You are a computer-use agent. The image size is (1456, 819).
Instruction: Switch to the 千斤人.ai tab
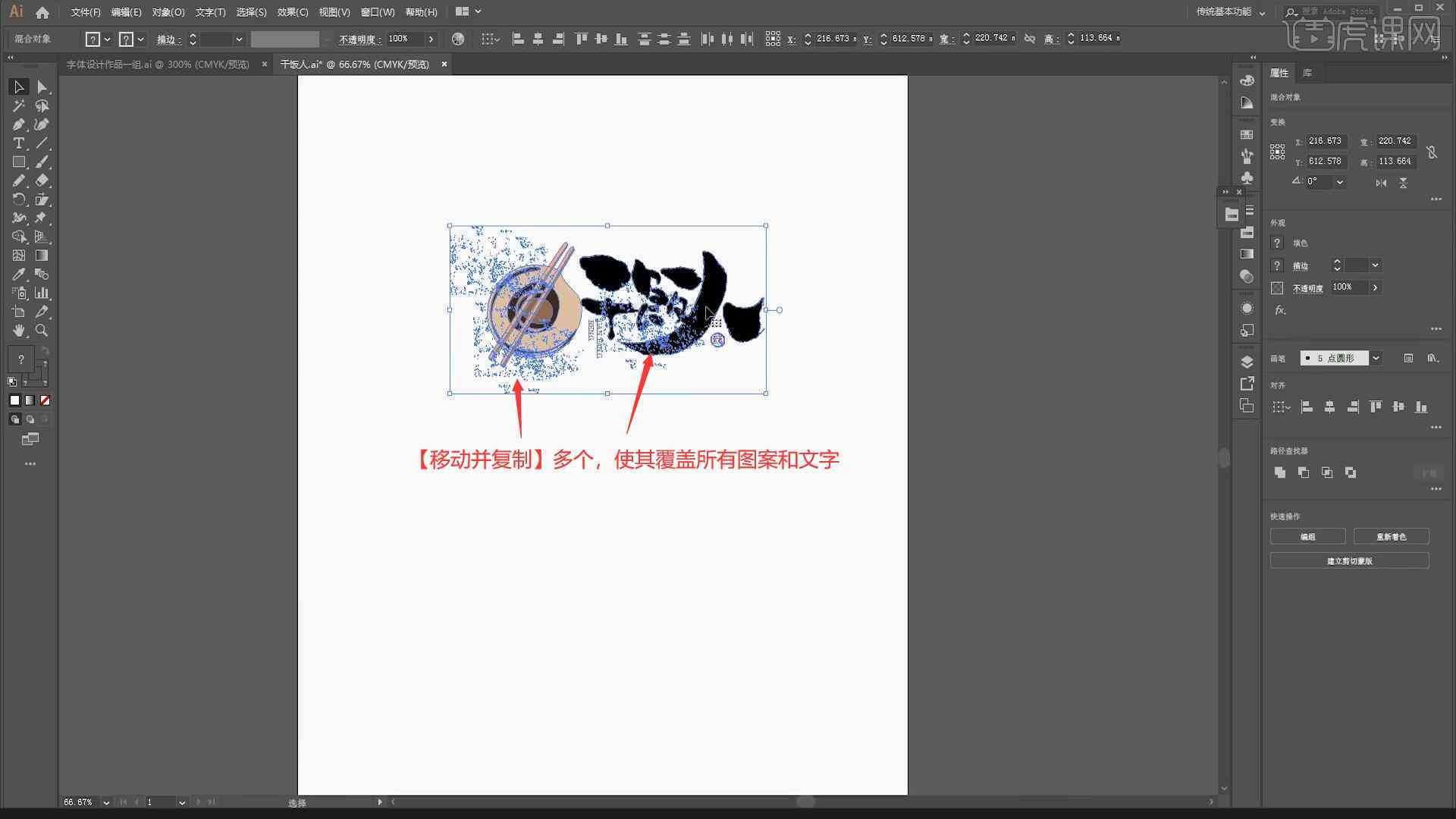click(356, 63)
